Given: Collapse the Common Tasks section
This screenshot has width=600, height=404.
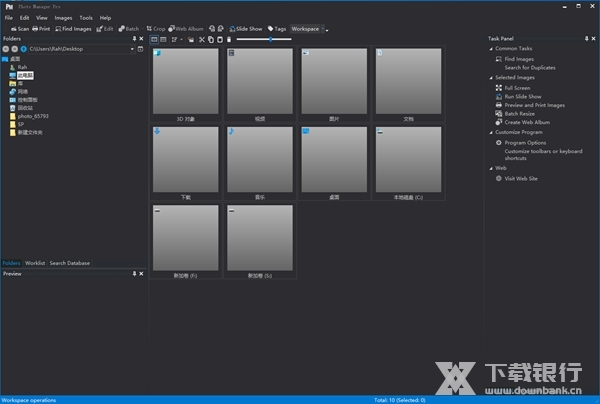Looking at the screenshot, I should pyautogui.click(x=491, y=48).
